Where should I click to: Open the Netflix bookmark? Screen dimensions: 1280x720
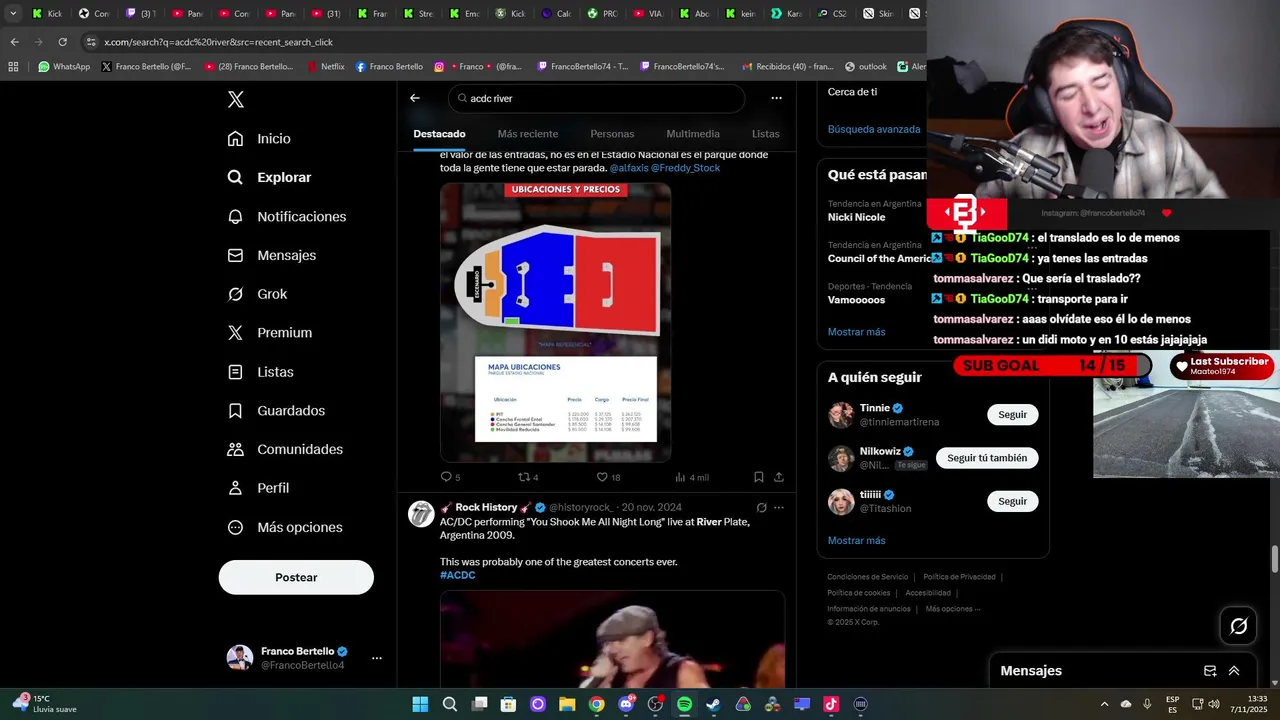coord(325,67)
